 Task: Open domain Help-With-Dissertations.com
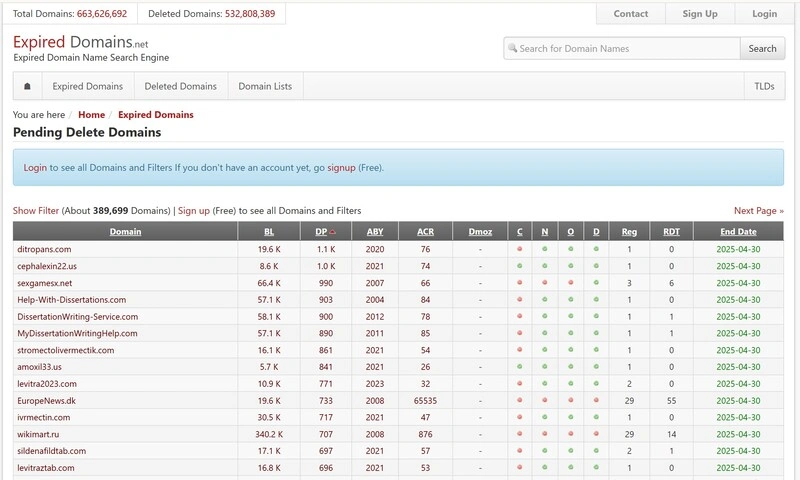pyautogui.click(x=71, y=299)
